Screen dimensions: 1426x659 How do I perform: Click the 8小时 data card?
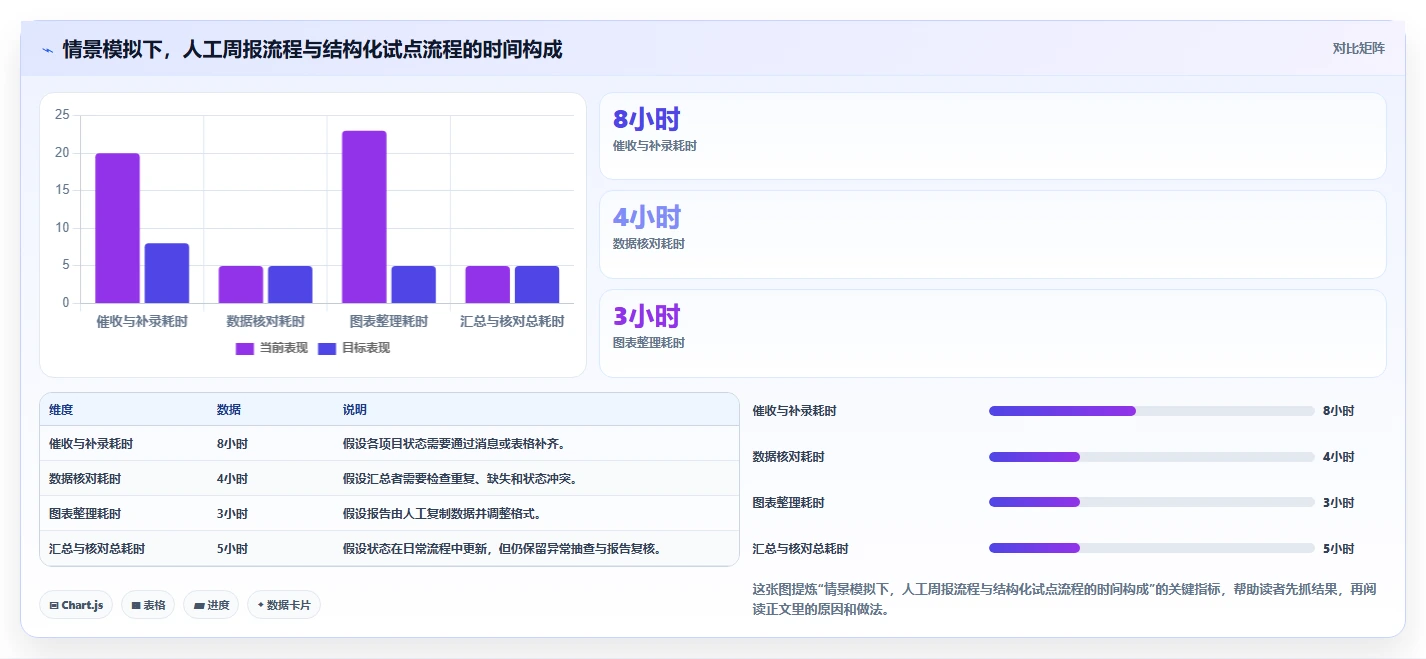(992, 136)
